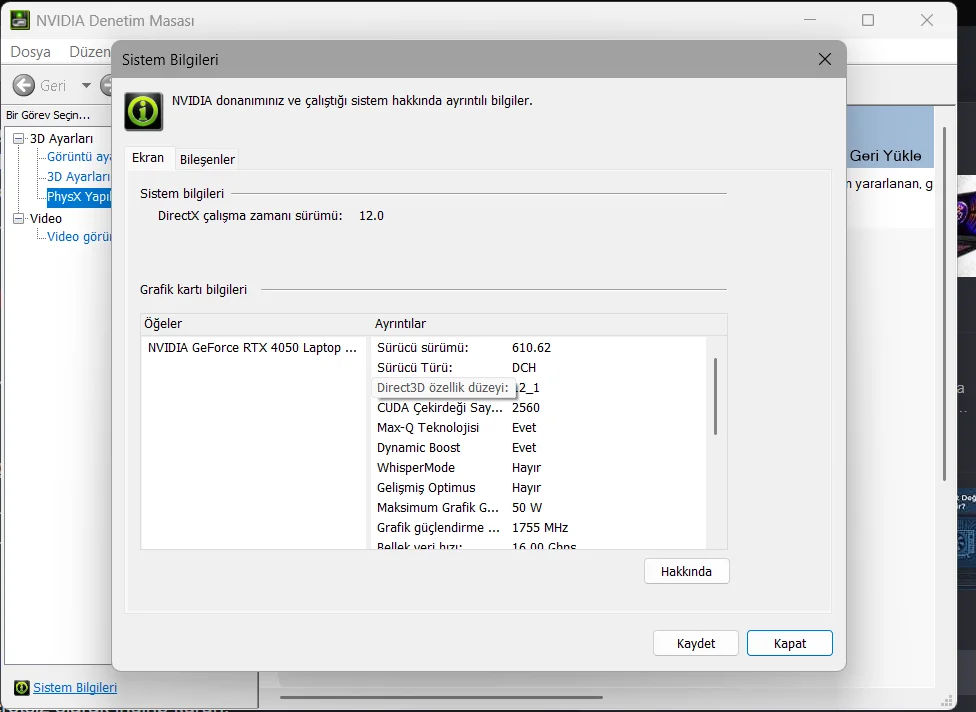Click the Kapat button

(x=790, y=644)
